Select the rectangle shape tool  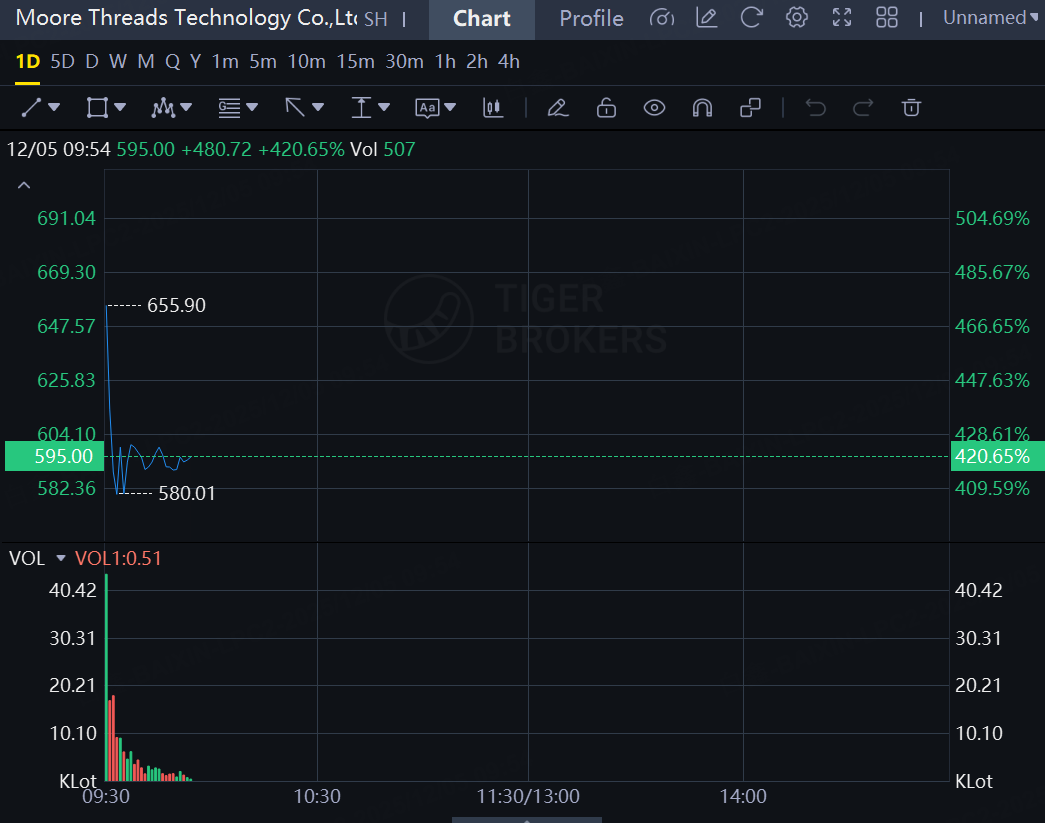(97, 107)
